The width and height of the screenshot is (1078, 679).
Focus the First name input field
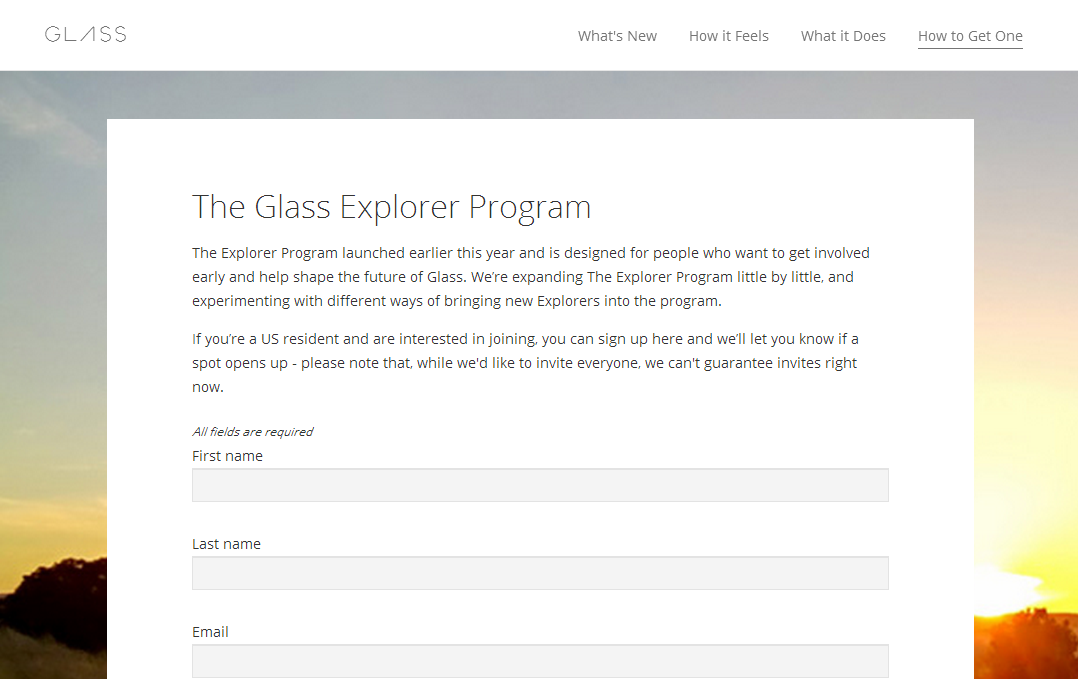pyautogui.click(x=540, y=485)
